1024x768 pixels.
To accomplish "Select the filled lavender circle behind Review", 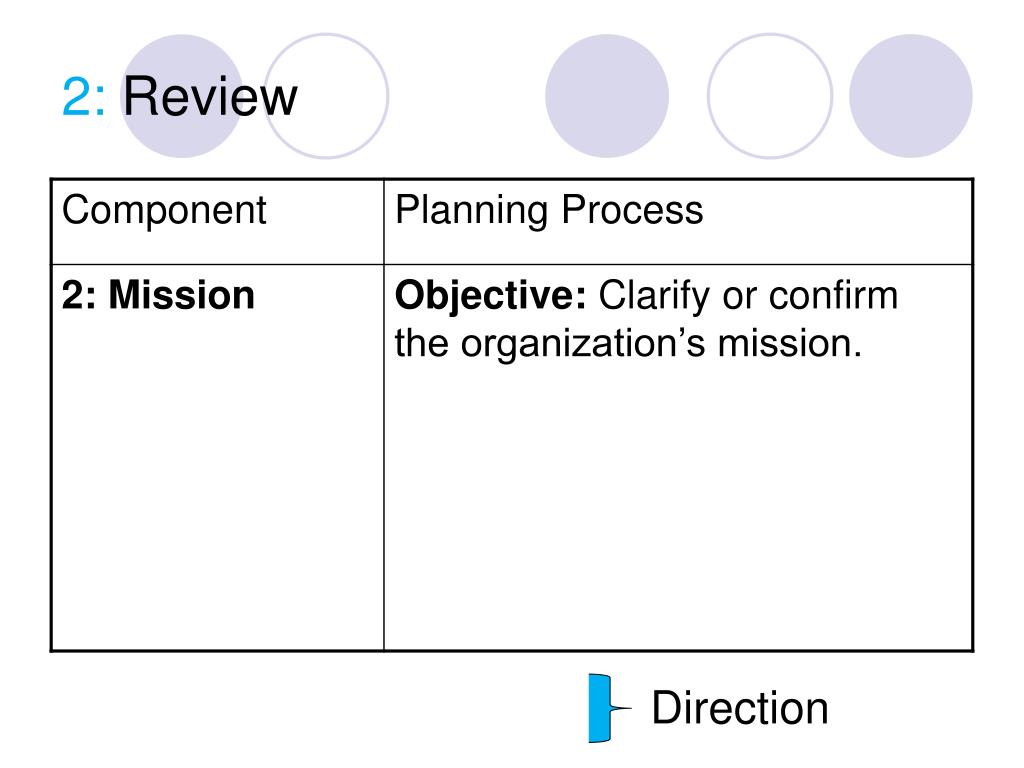I will tap(182, 96).
